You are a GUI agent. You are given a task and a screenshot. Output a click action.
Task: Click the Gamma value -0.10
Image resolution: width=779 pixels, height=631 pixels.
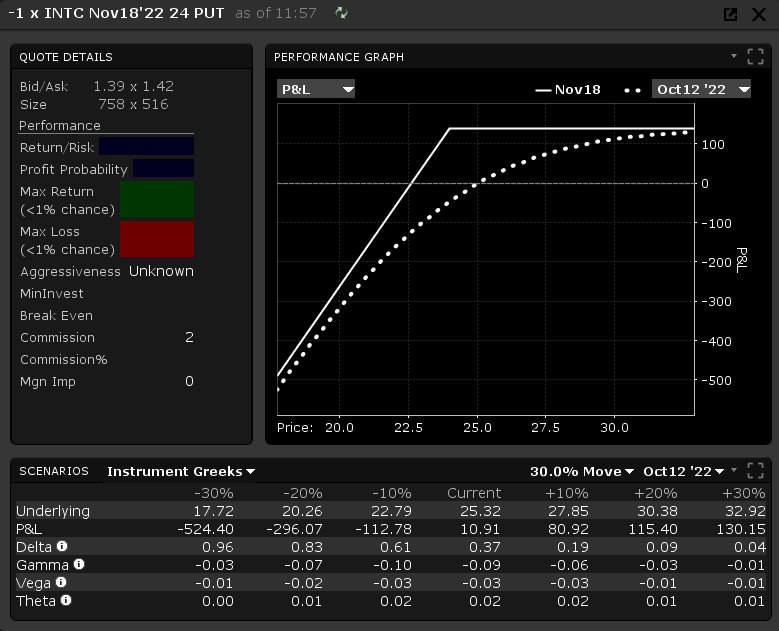(392, 565)
